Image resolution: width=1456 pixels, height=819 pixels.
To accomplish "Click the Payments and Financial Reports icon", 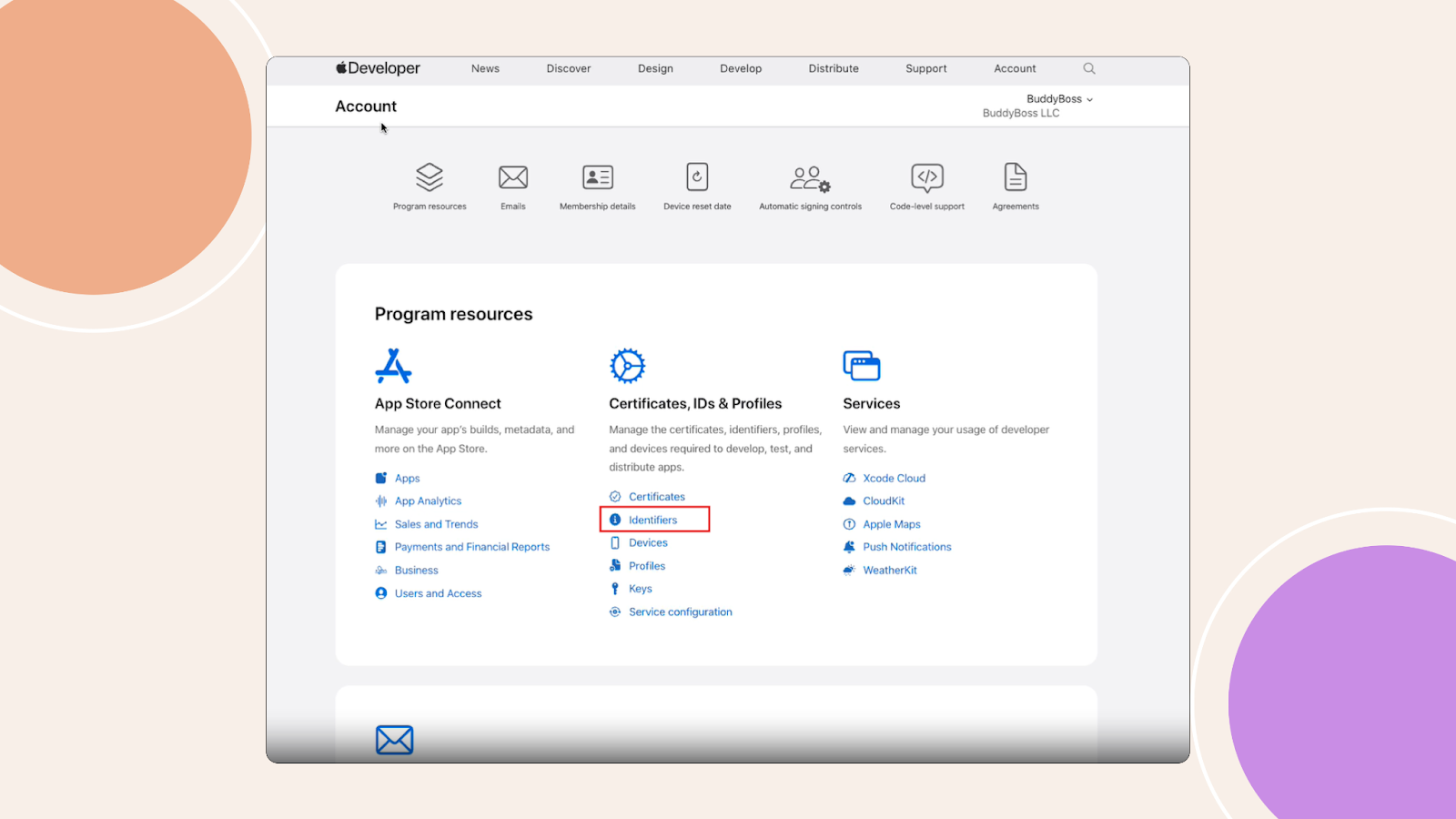I will [x=381, y=547].
